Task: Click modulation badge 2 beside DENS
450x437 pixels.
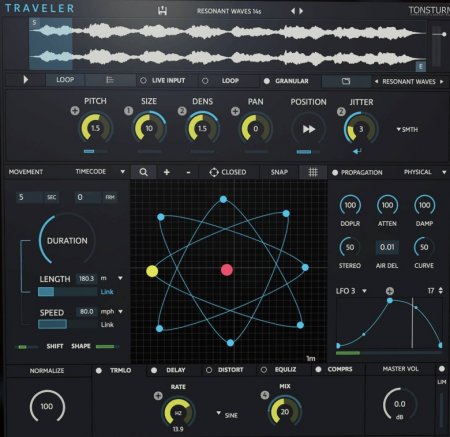Action: (x=182, y=111)
